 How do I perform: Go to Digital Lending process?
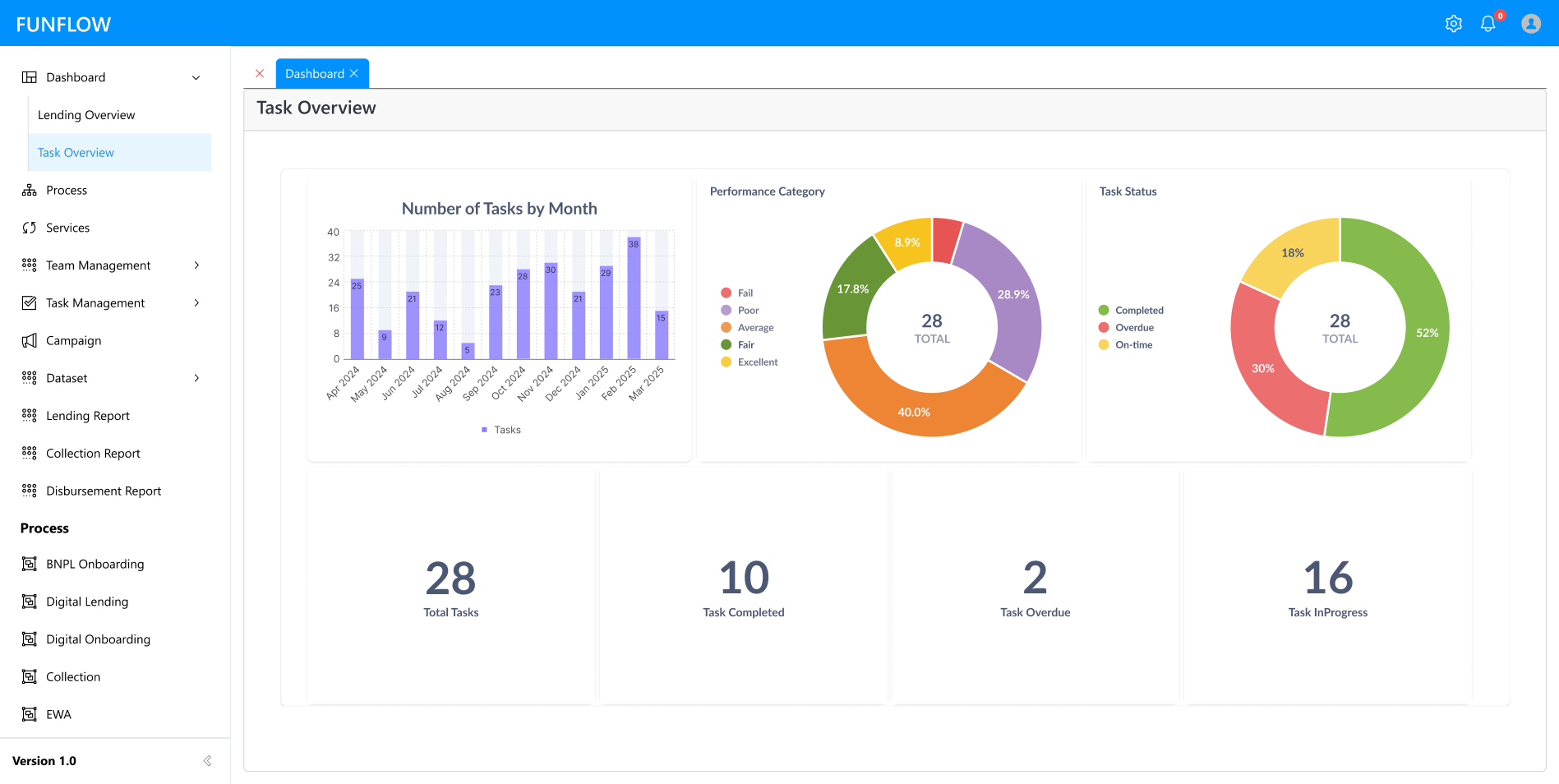[87, 602]
